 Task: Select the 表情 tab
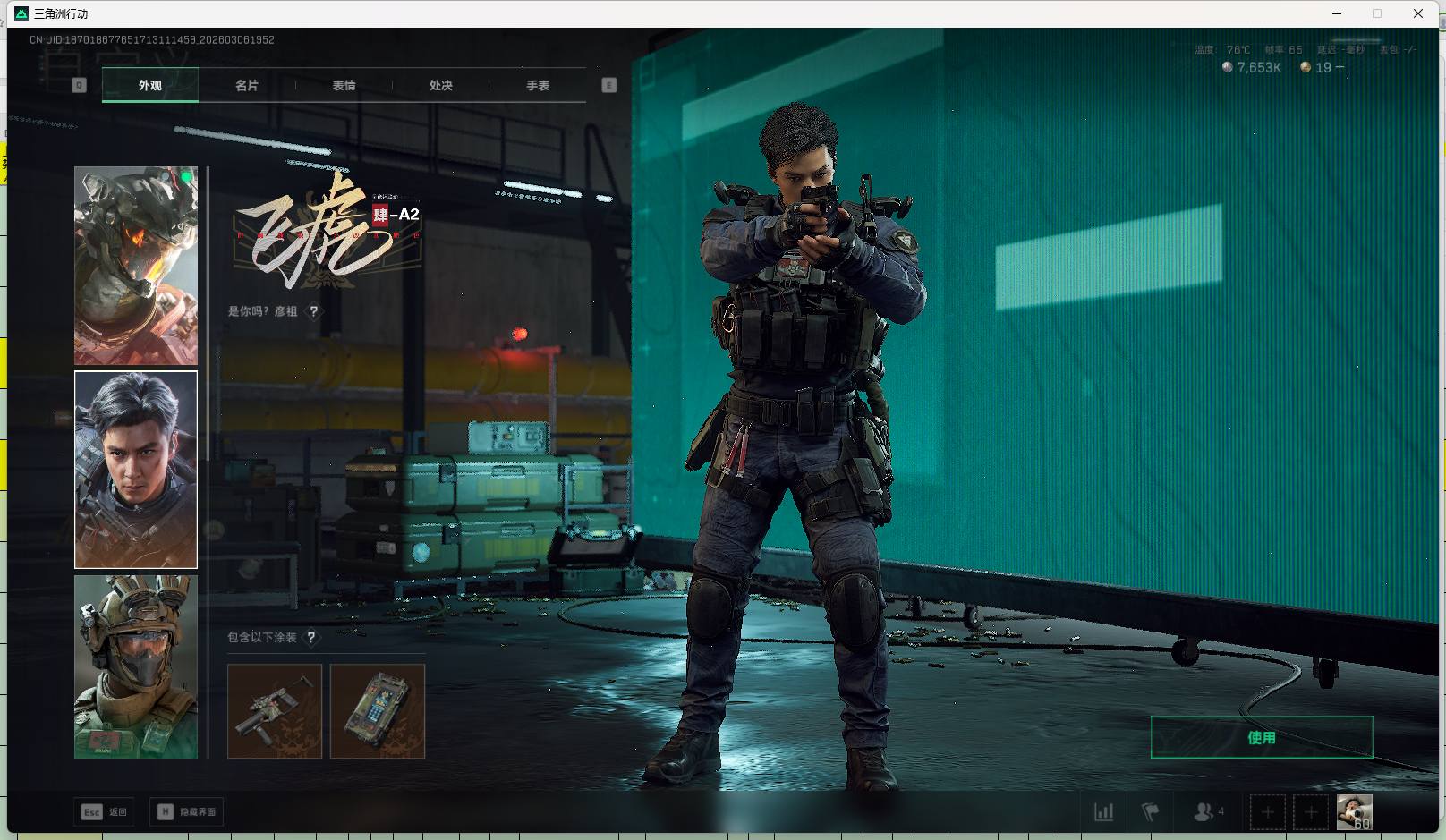click(344, 85)
